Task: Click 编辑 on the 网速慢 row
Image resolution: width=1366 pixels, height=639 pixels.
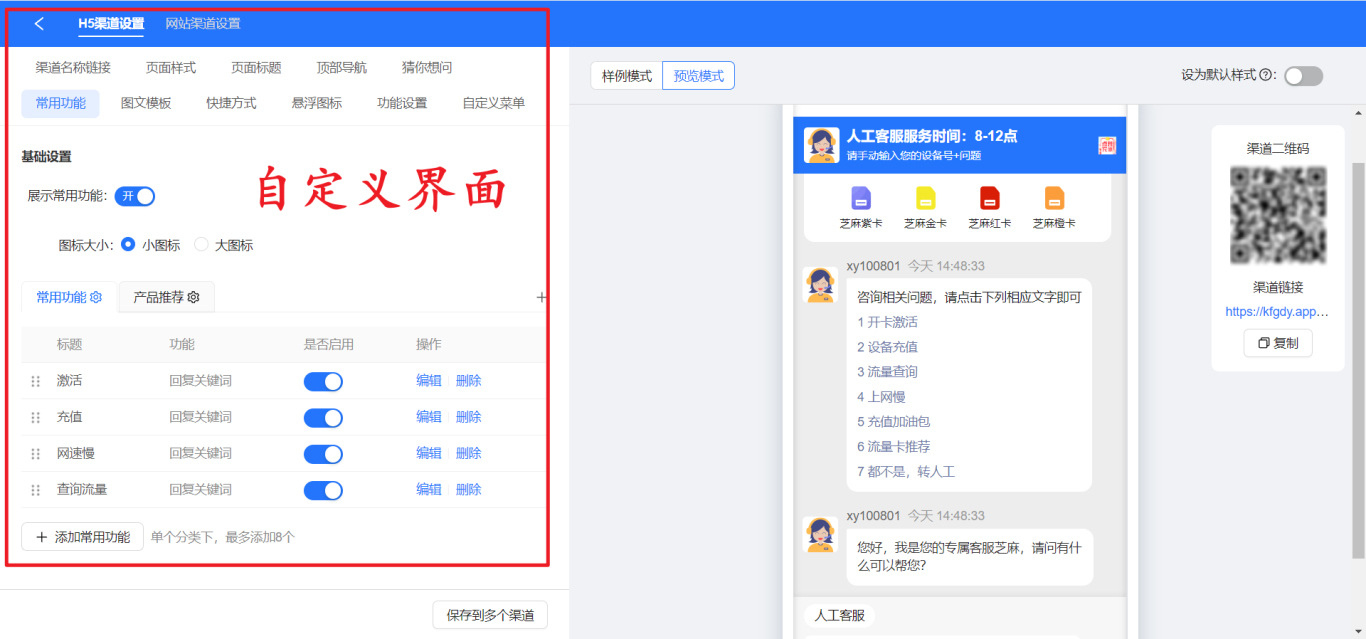Action: tap(428, 453)
